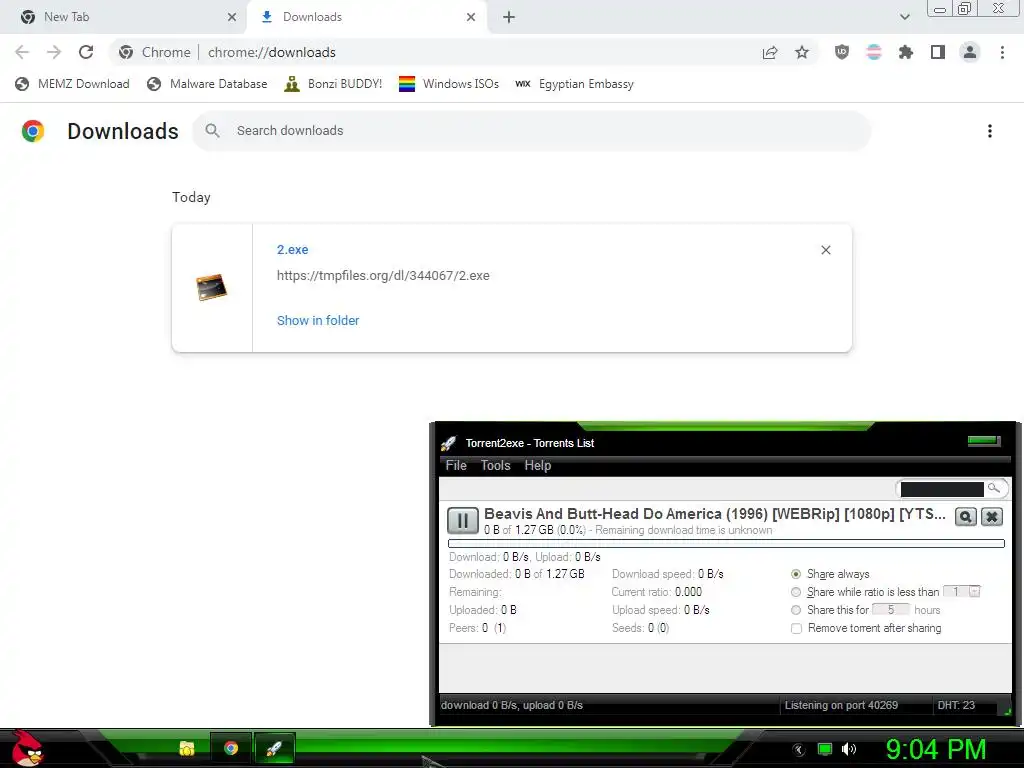Click the Torrent2exe search magnifier icon
The image size is (1024, 768).
[993, 488]
